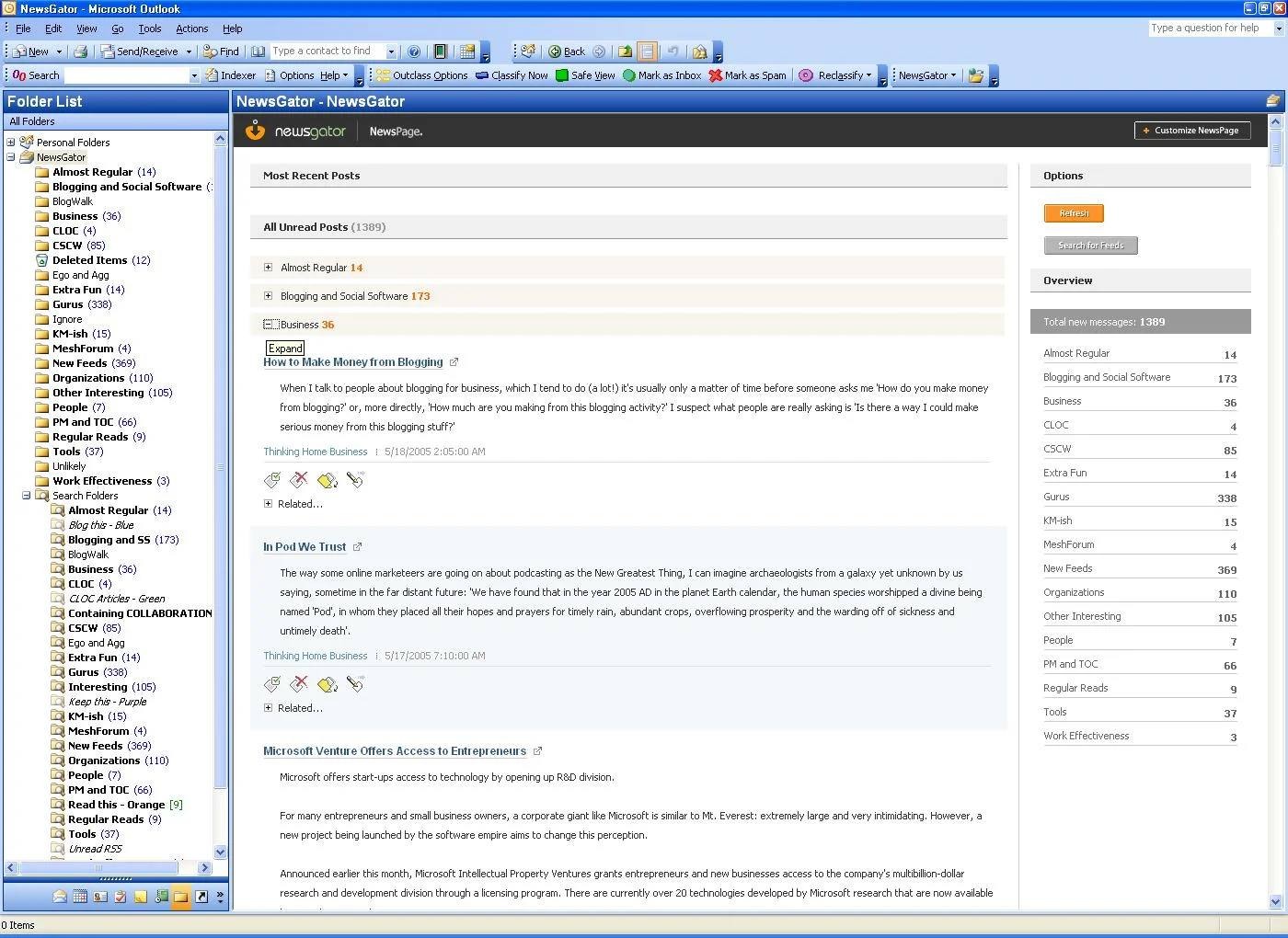Image resolution: width=1288 pixels, height=938 pixels.
Task: Click the Send/Receive button
Action: pyautogui.click(x=140, y=51)
